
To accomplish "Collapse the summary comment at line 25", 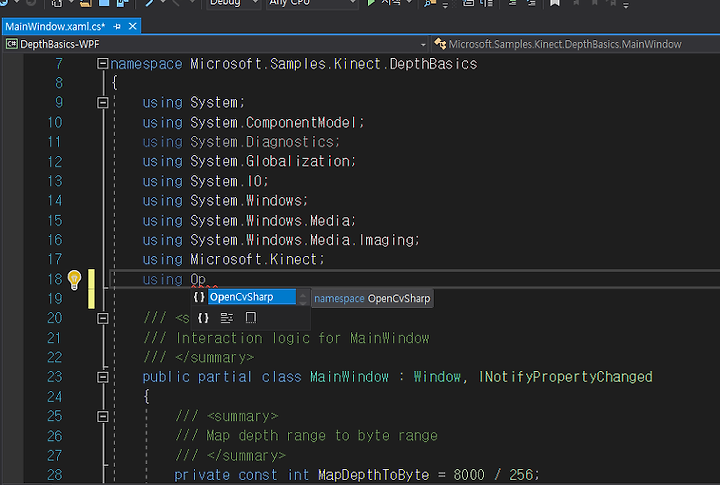I will [x=102, y=416].
